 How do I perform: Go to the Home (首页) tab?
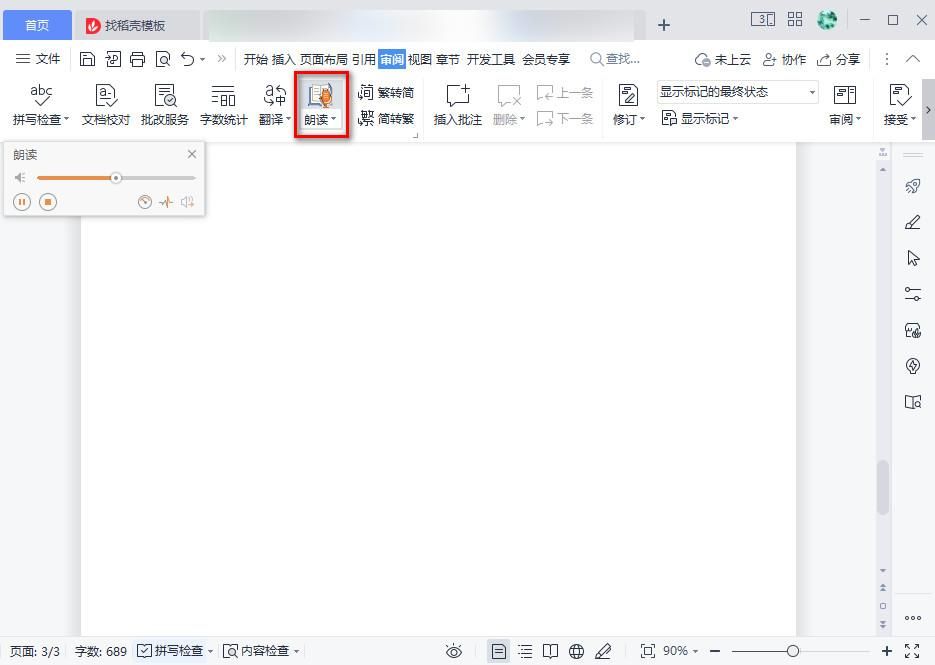[x=37, y=25]
